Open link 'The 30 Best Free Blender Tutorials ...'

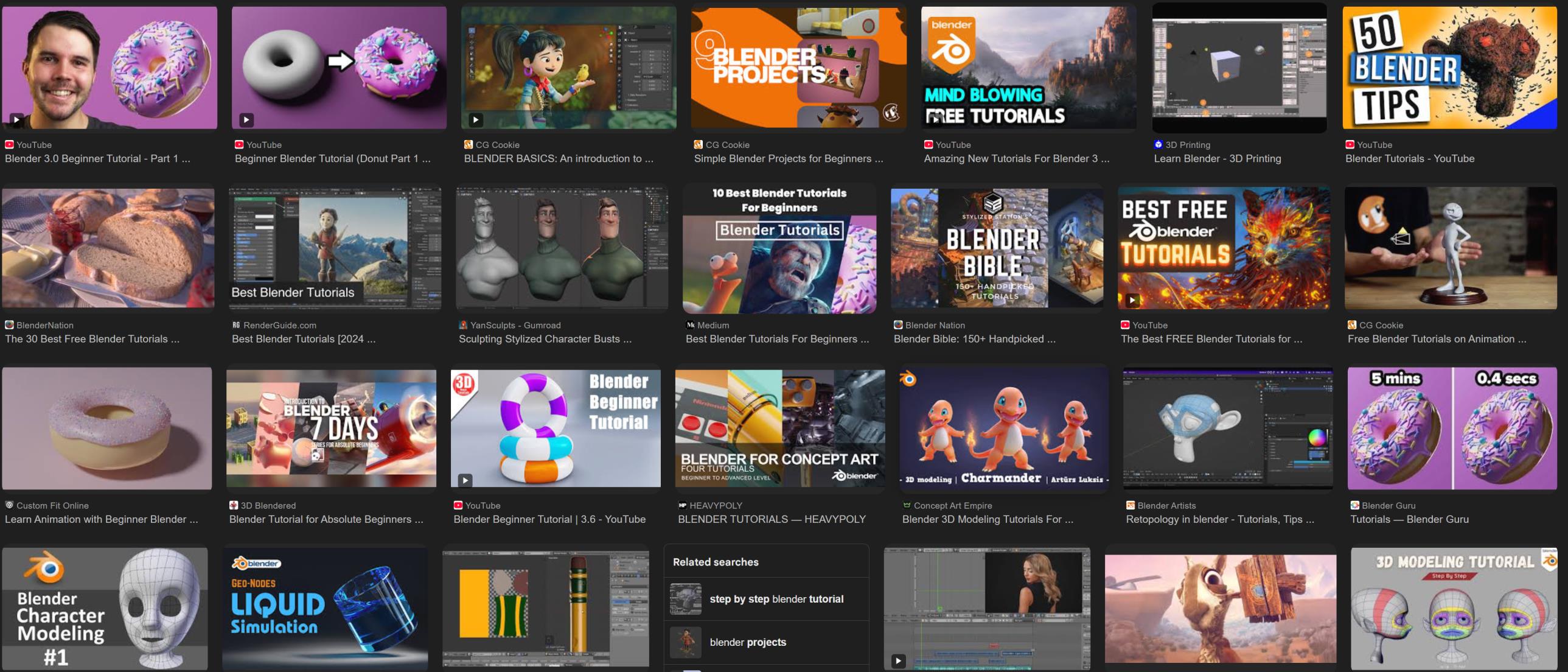coord(92,339)
